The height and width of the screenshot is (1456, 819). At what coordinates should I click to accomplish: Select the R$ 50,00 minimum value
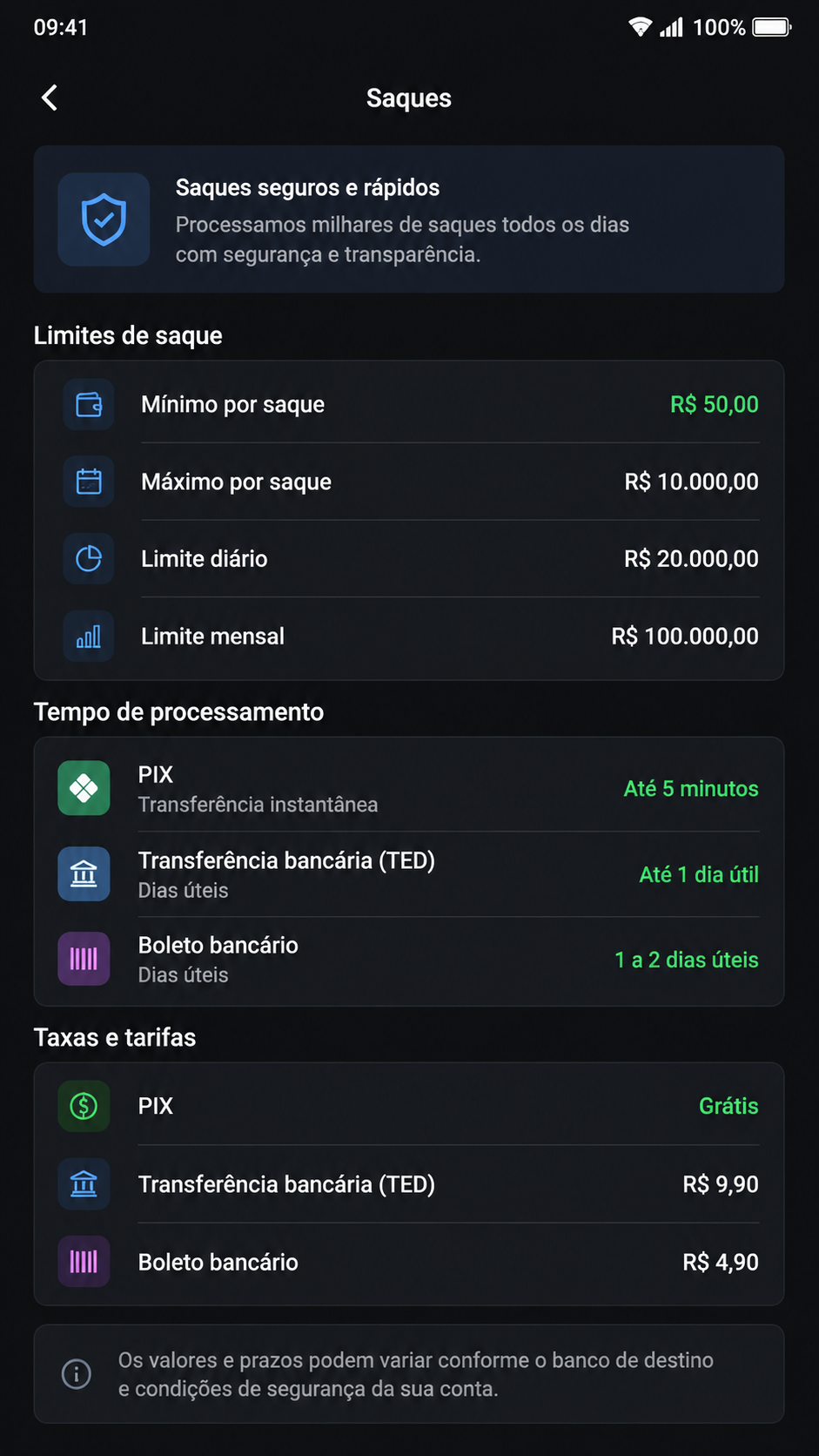[714, 405]
